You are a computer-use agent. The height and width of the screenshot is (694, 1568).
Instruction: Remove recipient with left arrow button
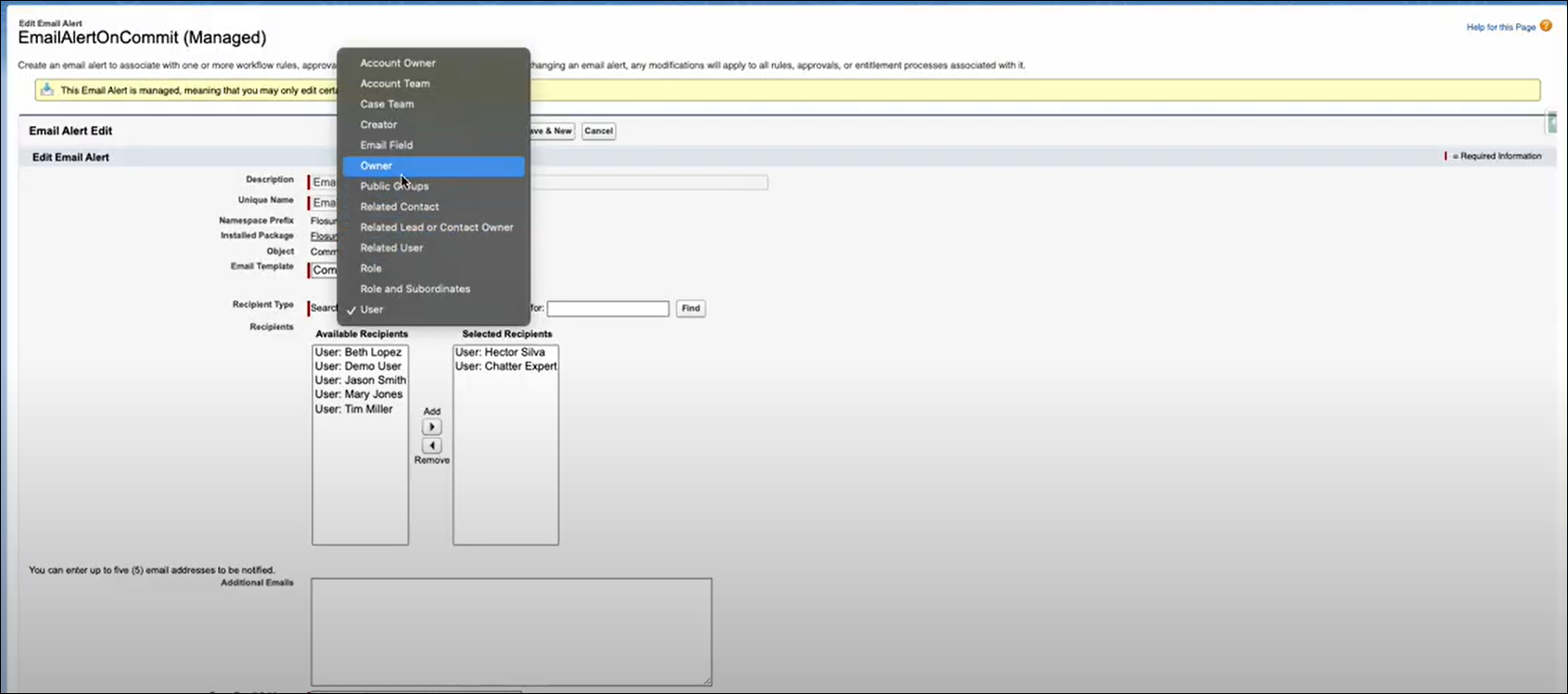(x=431, y=445)
